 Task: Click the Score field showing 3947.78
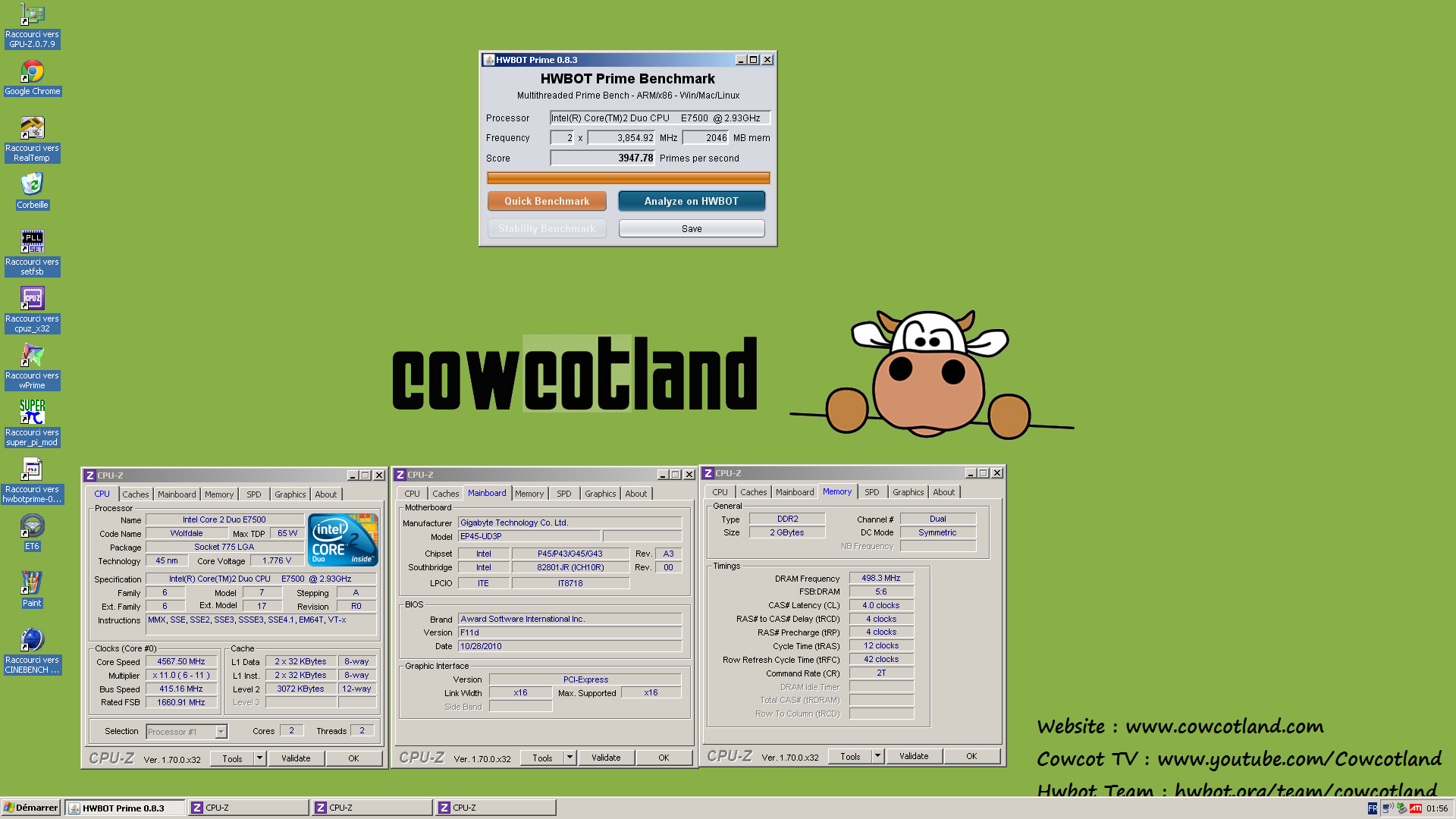[x=602, y=158]
